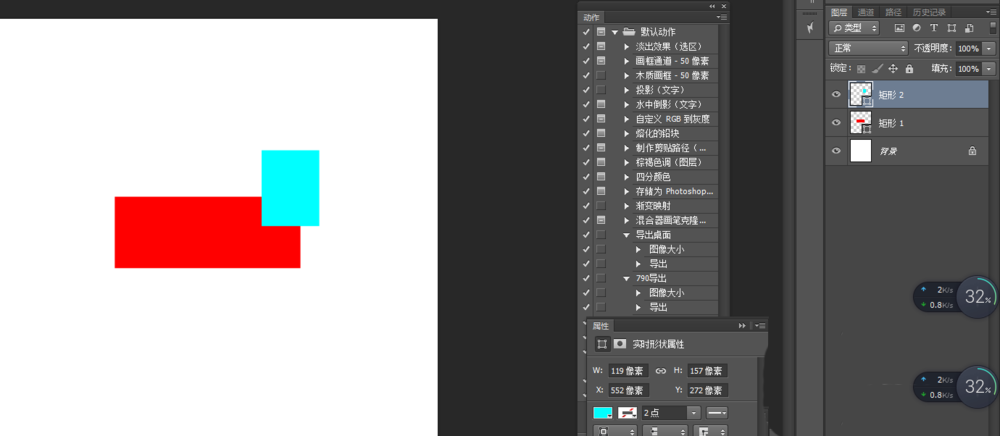Switch to the 历史记录 tab

pyautogui.click(x=929, y=12)
